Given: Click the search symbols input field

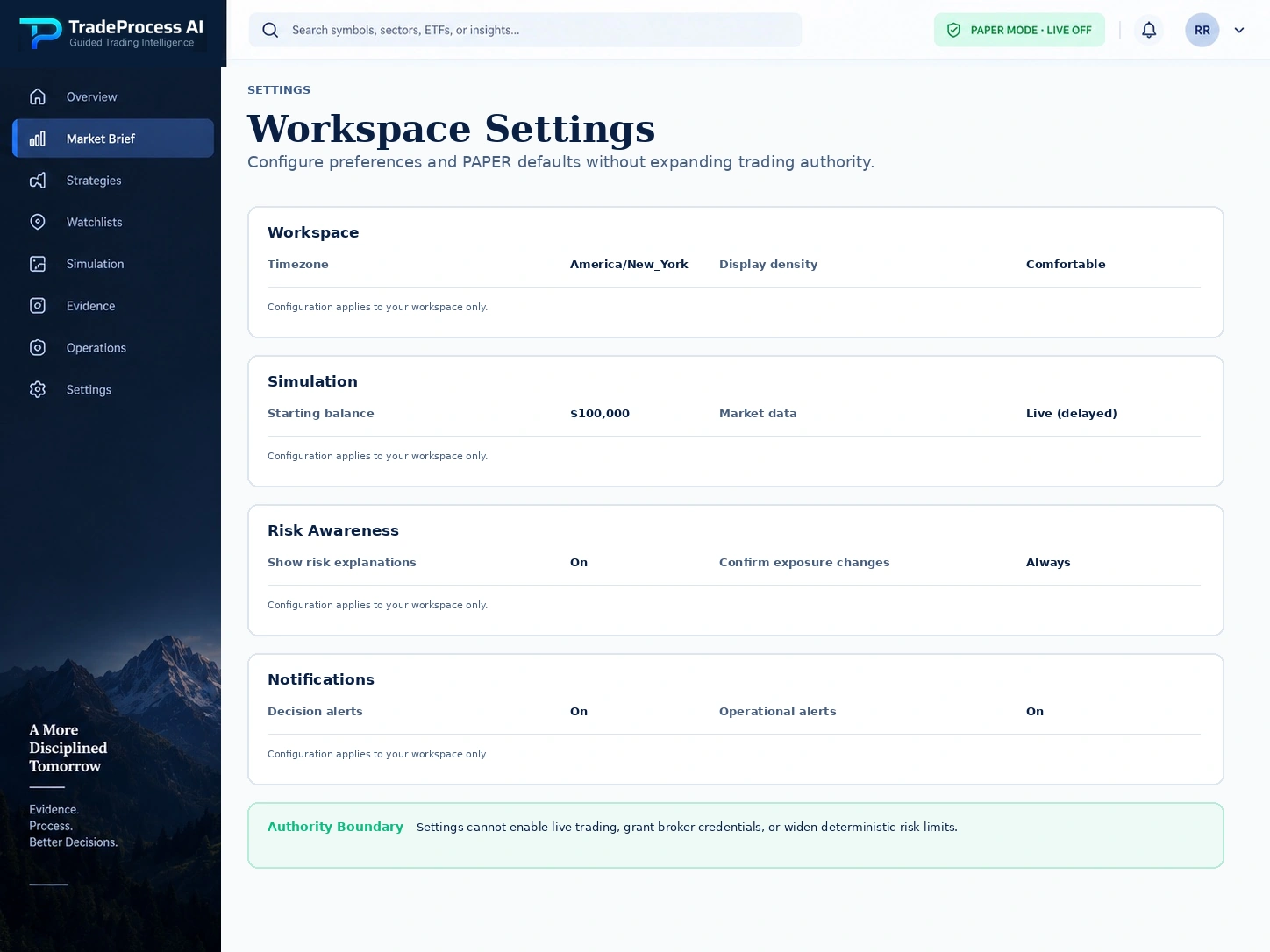Looking at the screenshot, I should (525, 30).
